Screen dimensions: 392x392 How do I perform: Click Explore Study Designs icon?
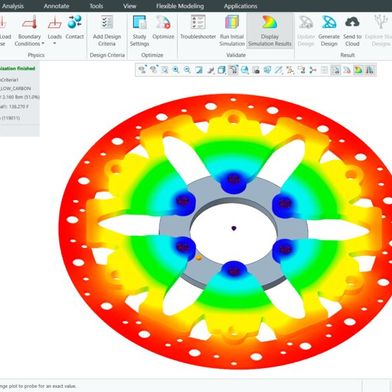381,22
